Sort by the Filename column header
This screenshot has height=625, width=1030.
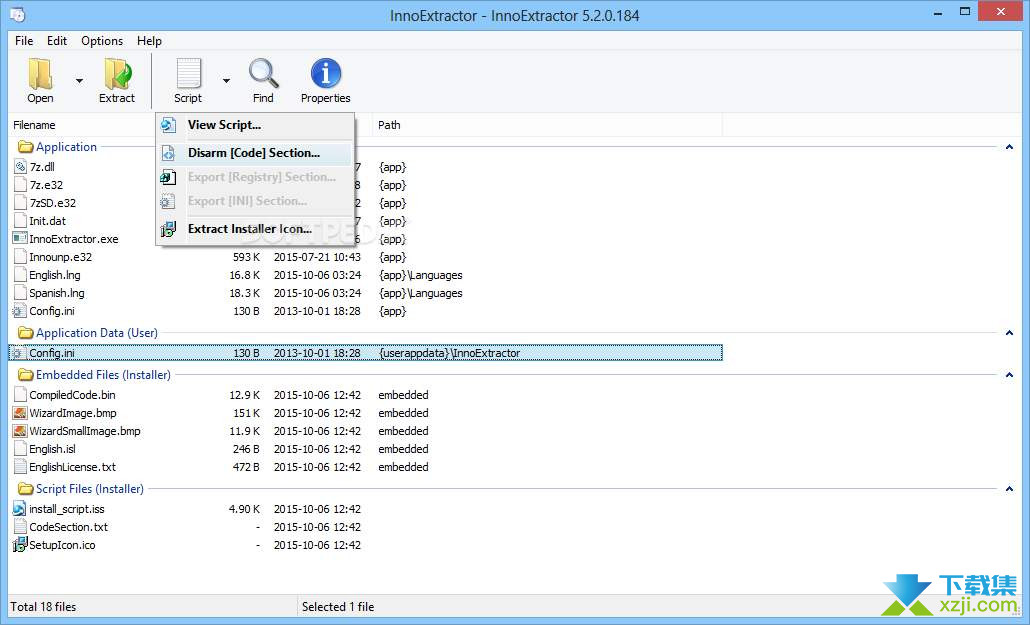point(34,125)
